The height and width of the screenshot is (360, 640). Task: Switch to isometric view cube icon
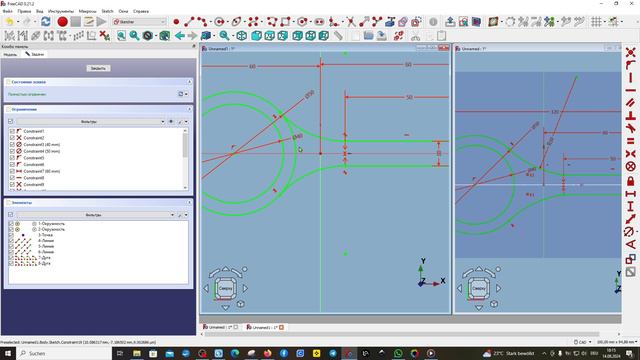tap(241, 36)
